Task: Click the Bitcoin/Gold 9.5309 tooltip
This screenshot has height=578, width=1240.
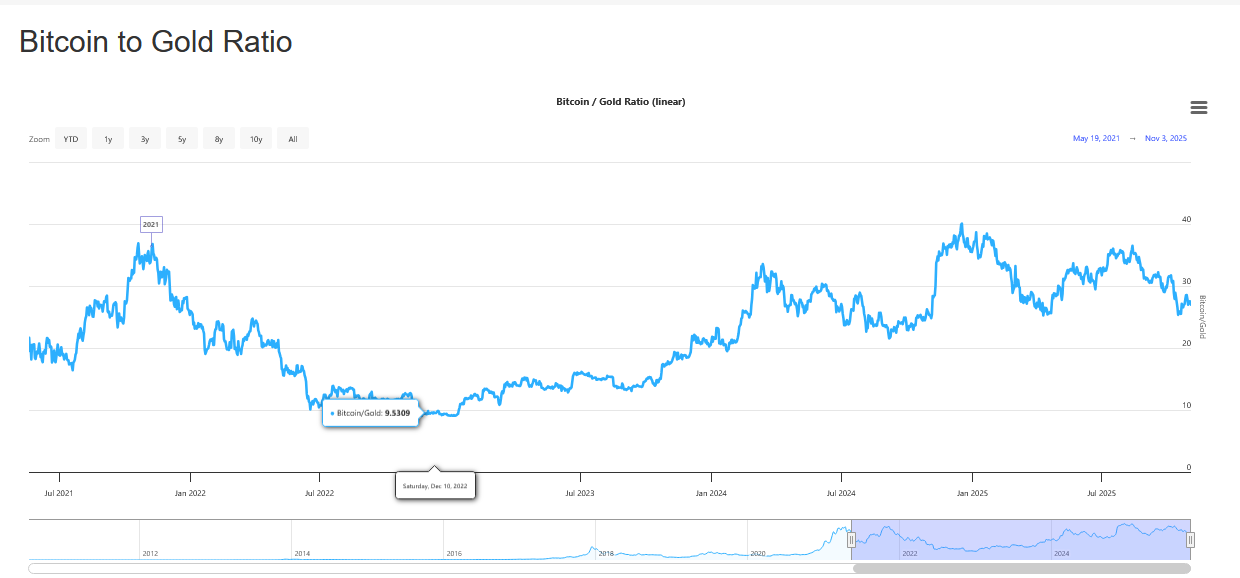Action: point(370,412)
